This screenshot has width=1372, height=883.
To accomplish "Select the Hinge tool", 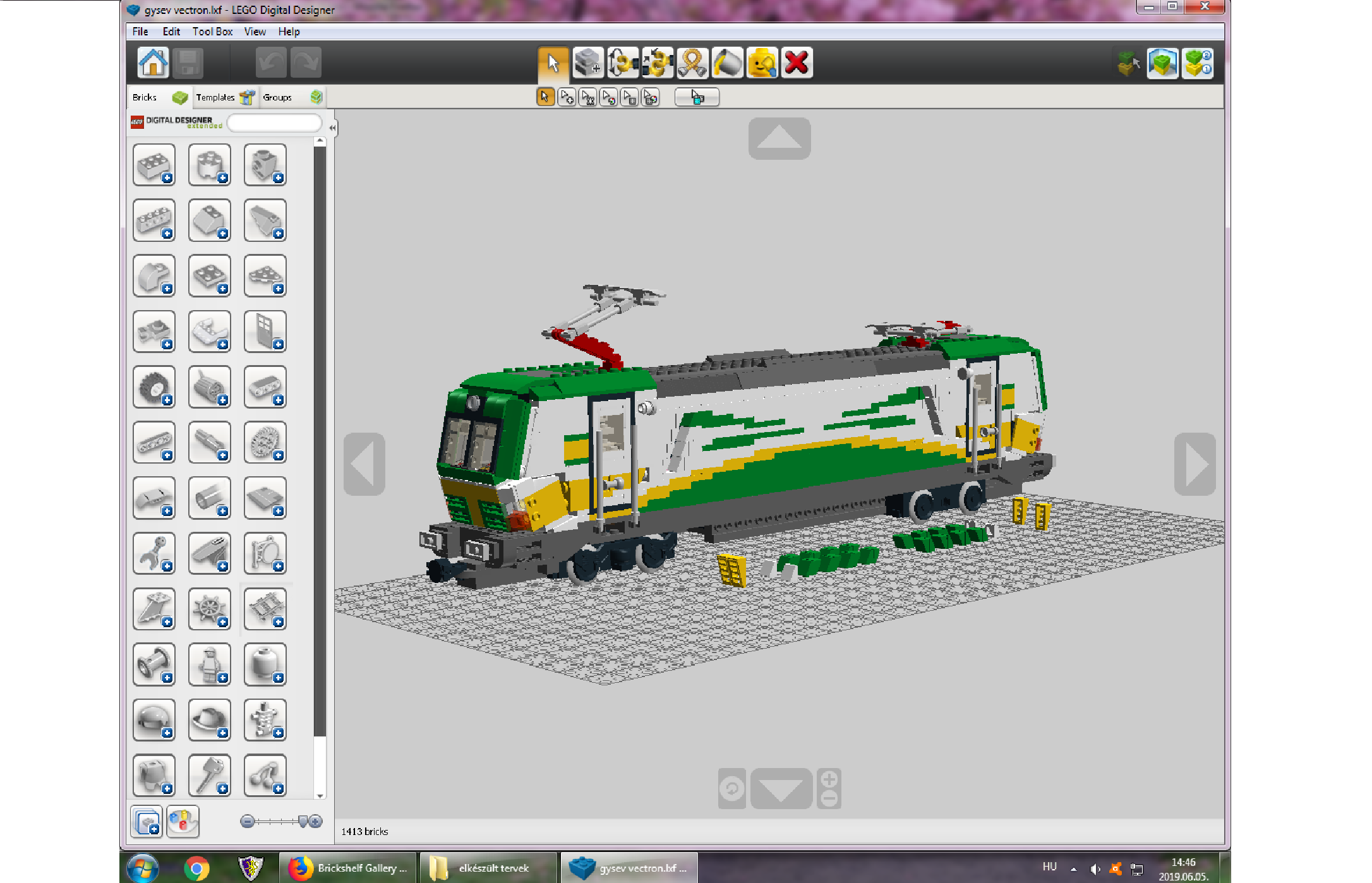I will coord(623,63).
